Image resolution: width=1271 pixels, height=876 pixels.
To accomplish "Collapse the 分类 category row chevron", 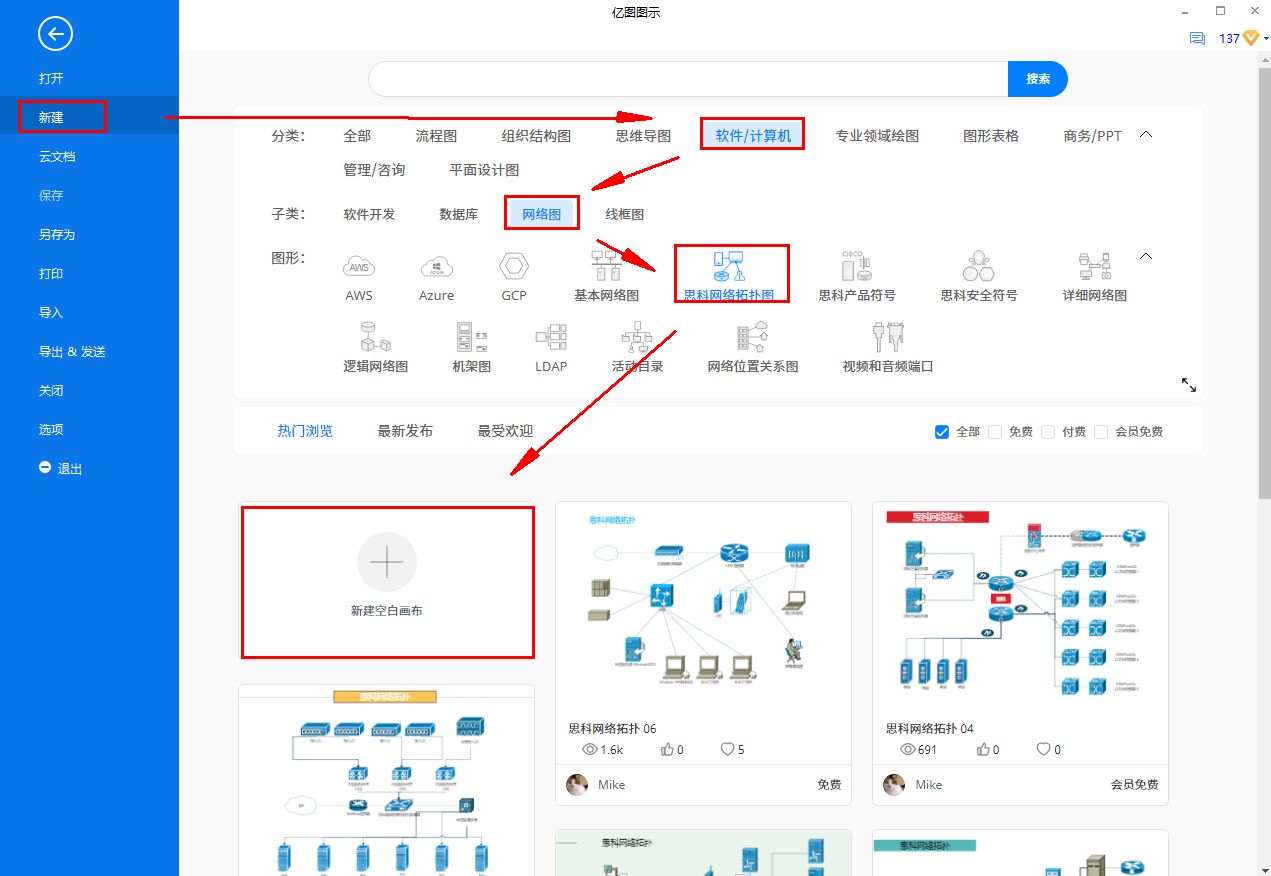I will click(x=1147, y=135).
